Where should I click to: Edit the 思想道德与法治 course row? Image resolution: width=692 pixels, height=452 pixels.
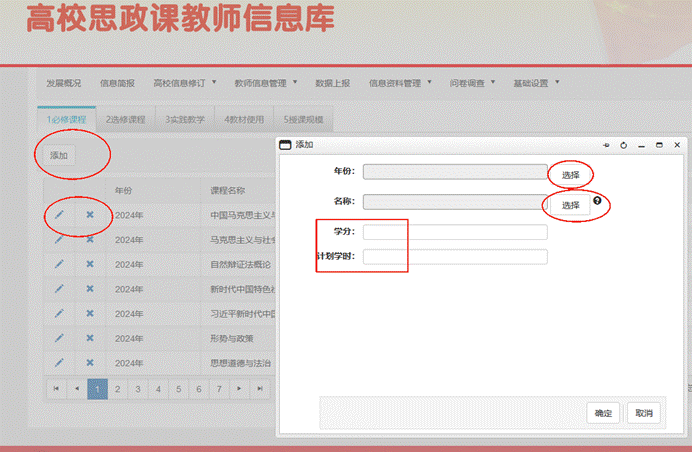point(58,362)
